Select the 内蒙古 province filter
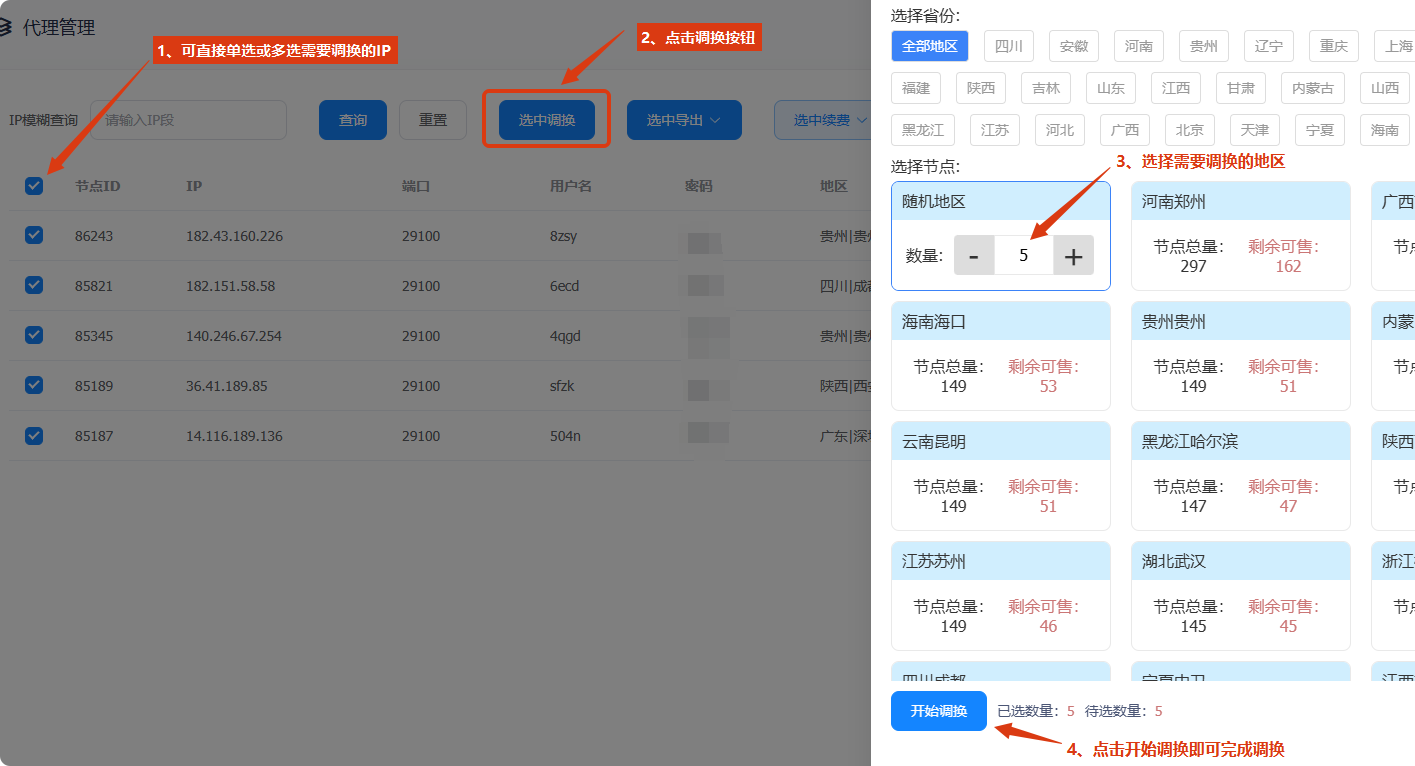The height and width of the screenshot is (766, 1415). coord(1313,88)
